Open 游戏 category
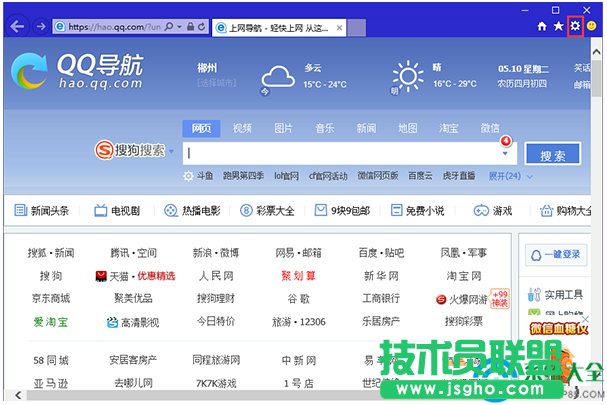 click(x=493, y=211)
